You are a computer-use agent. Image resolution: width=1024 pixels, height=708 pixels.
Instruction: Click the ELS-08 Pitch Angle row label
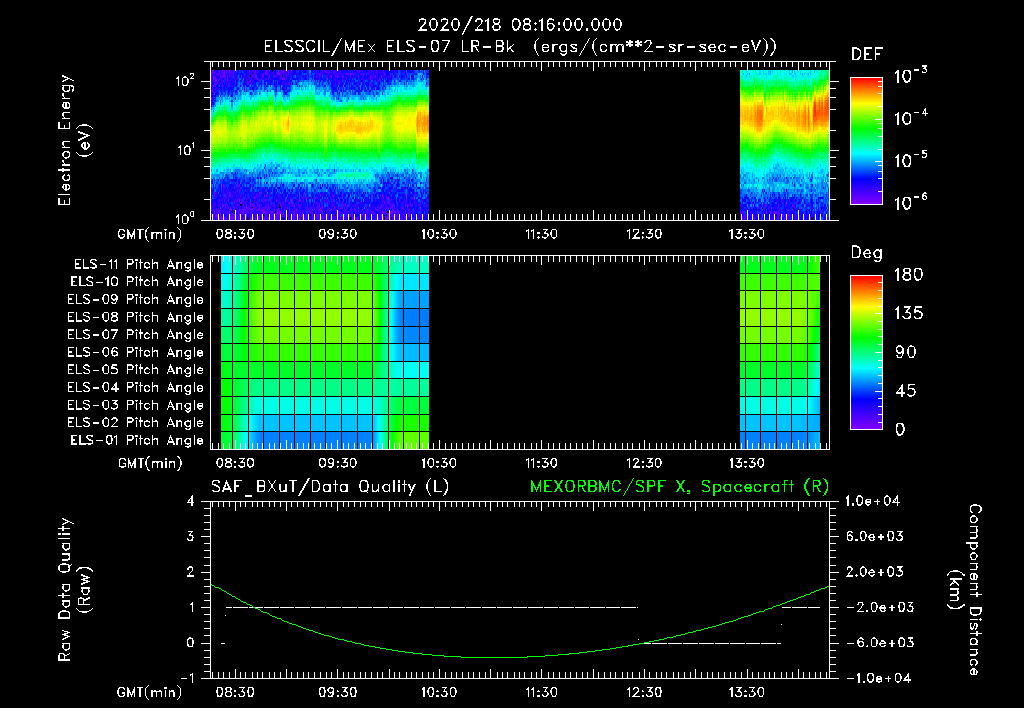pyautogui.click(x=135, y=317)
